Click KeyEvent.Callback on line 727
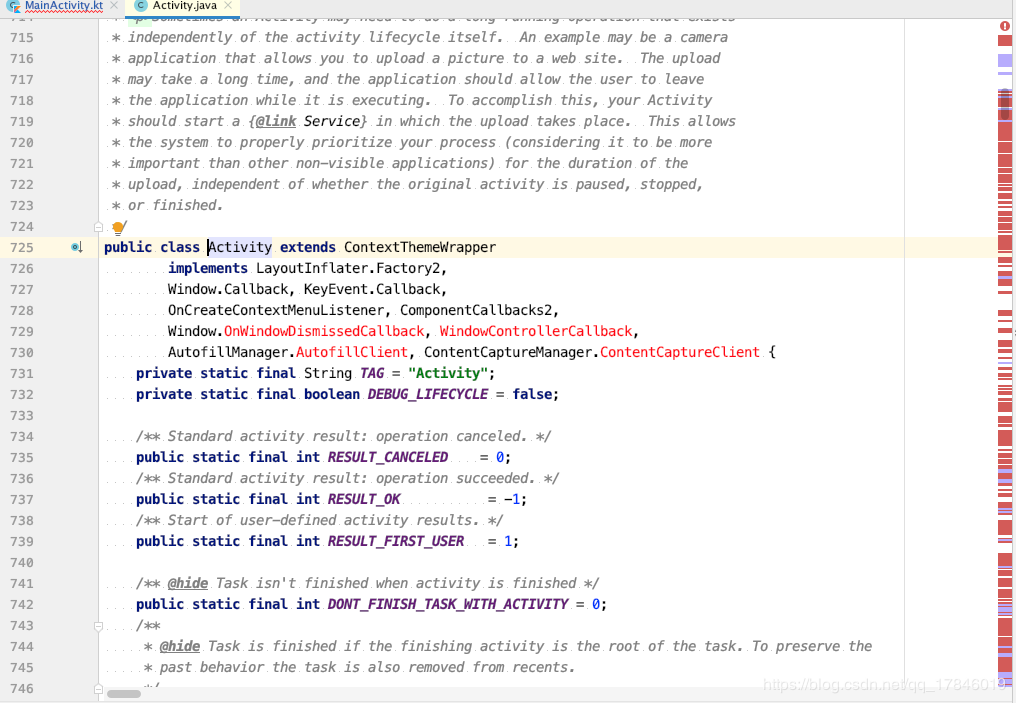 point(371,290)
